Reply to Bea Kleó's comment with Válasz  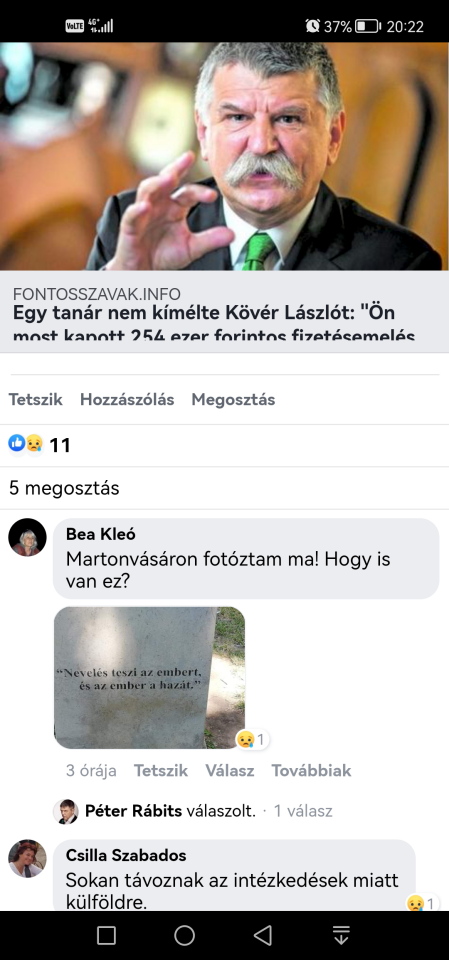pyautogui.click(x=230, y=770)
